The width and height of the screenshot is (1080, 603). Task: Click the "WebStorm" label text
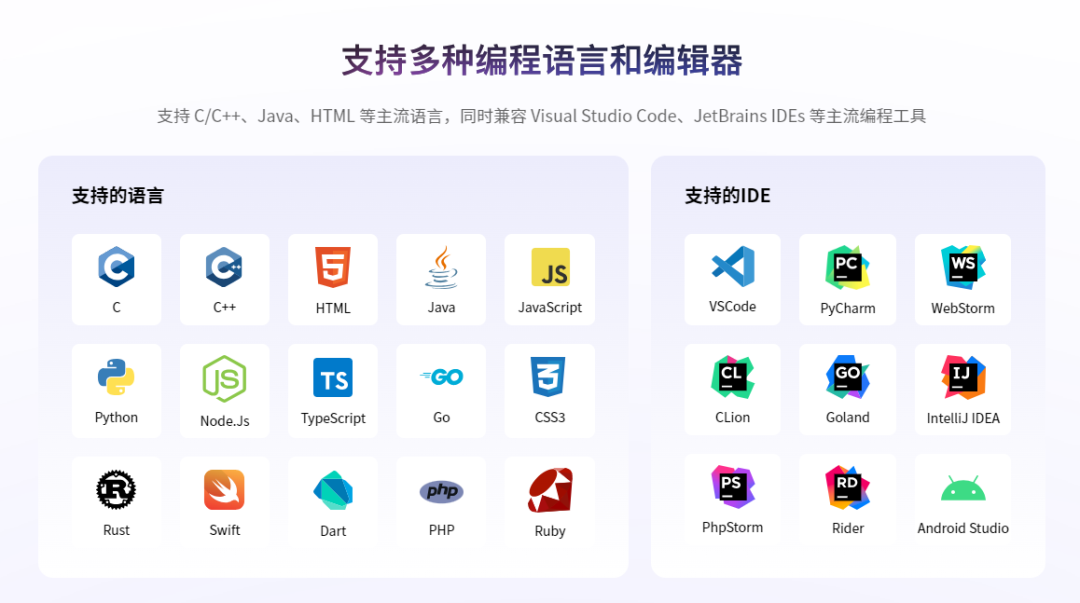pyautogui.click(x=963, y=308)
